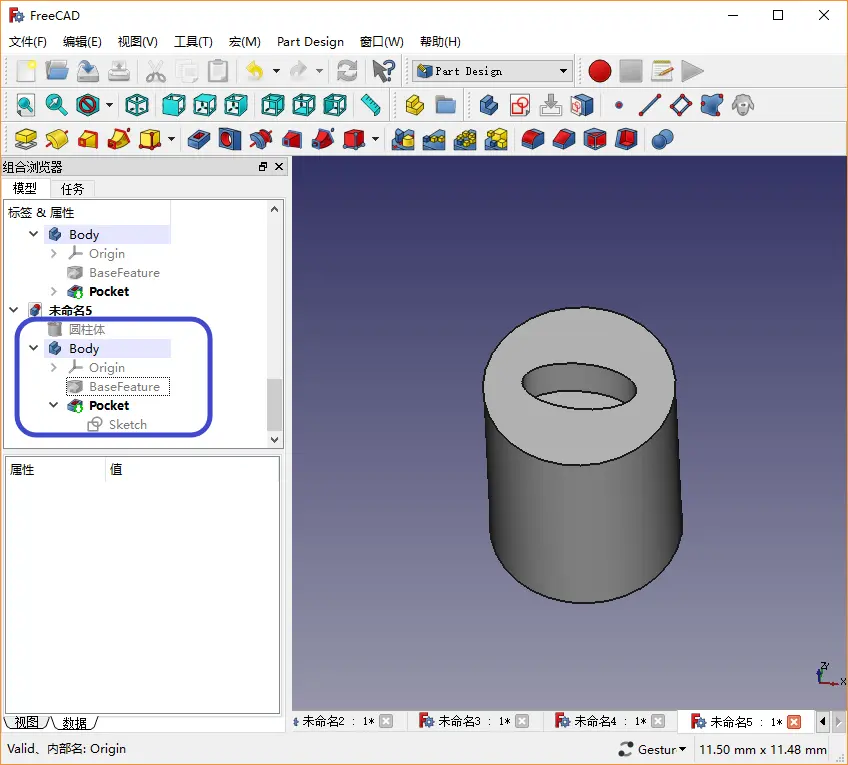Start macro recording with the red circle

pyautogui.click(x=599, y=71)
